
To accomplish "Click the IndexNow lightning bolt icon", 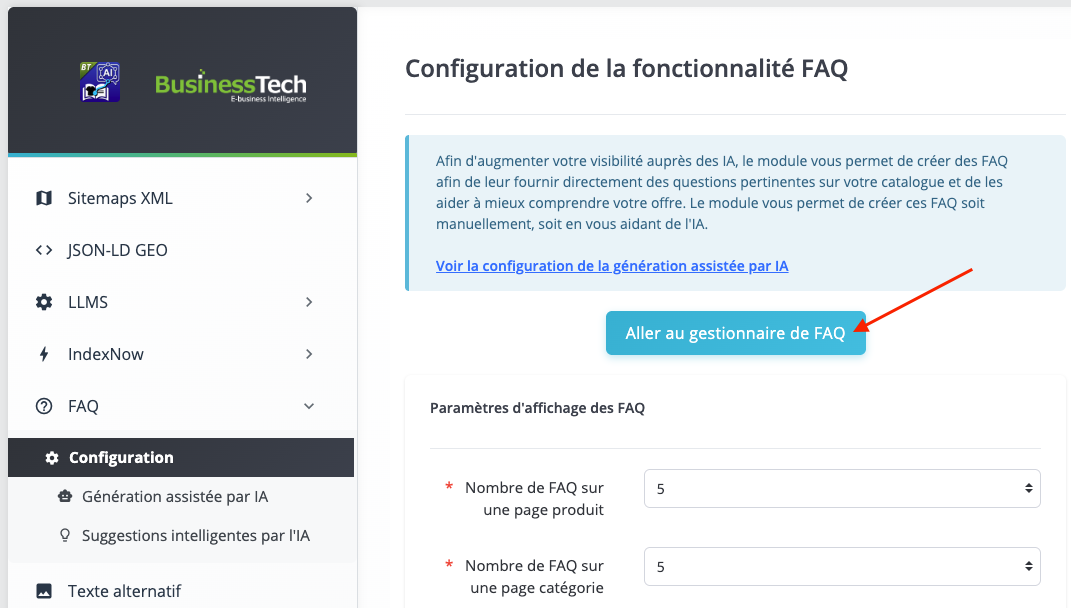I will point(44,354).
